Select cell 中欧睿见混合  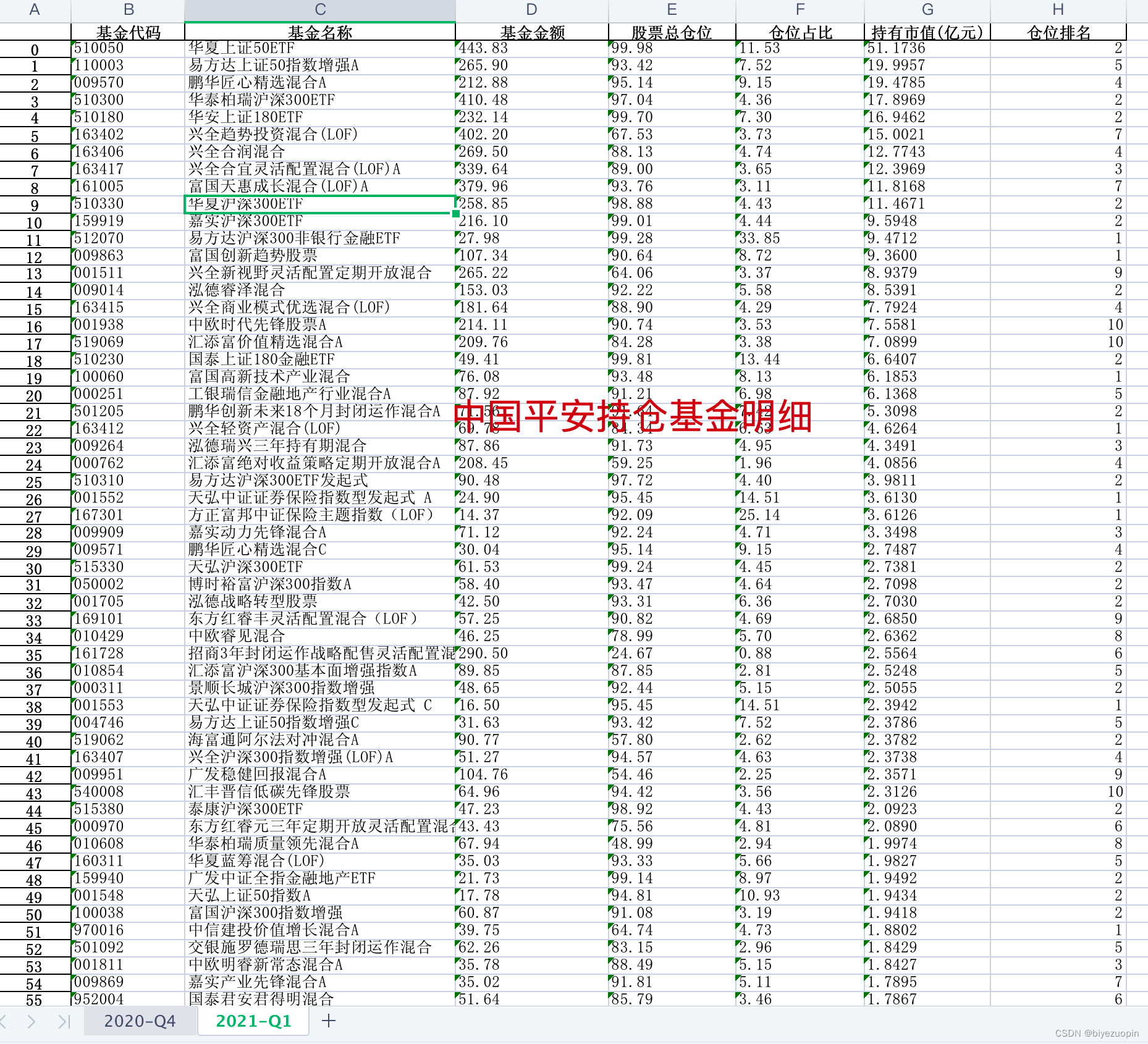tap(320, 636)
